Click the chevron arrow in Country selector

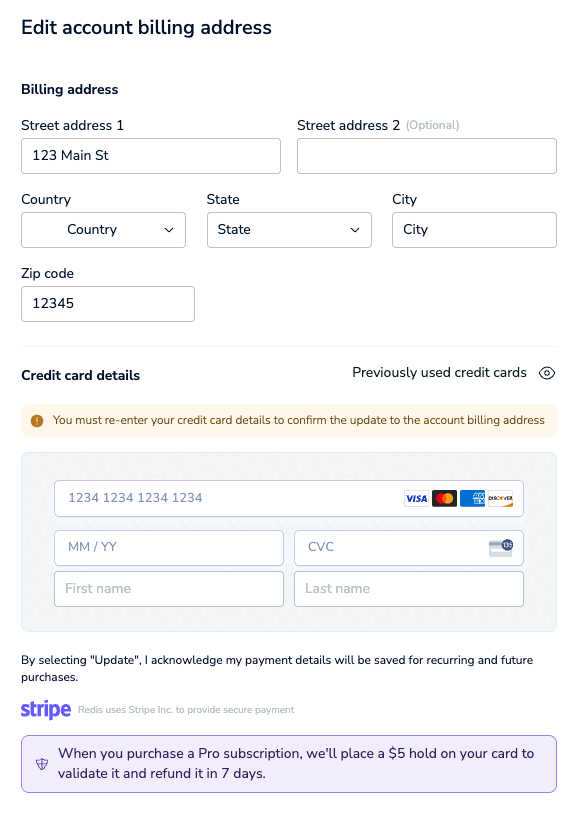169,230
